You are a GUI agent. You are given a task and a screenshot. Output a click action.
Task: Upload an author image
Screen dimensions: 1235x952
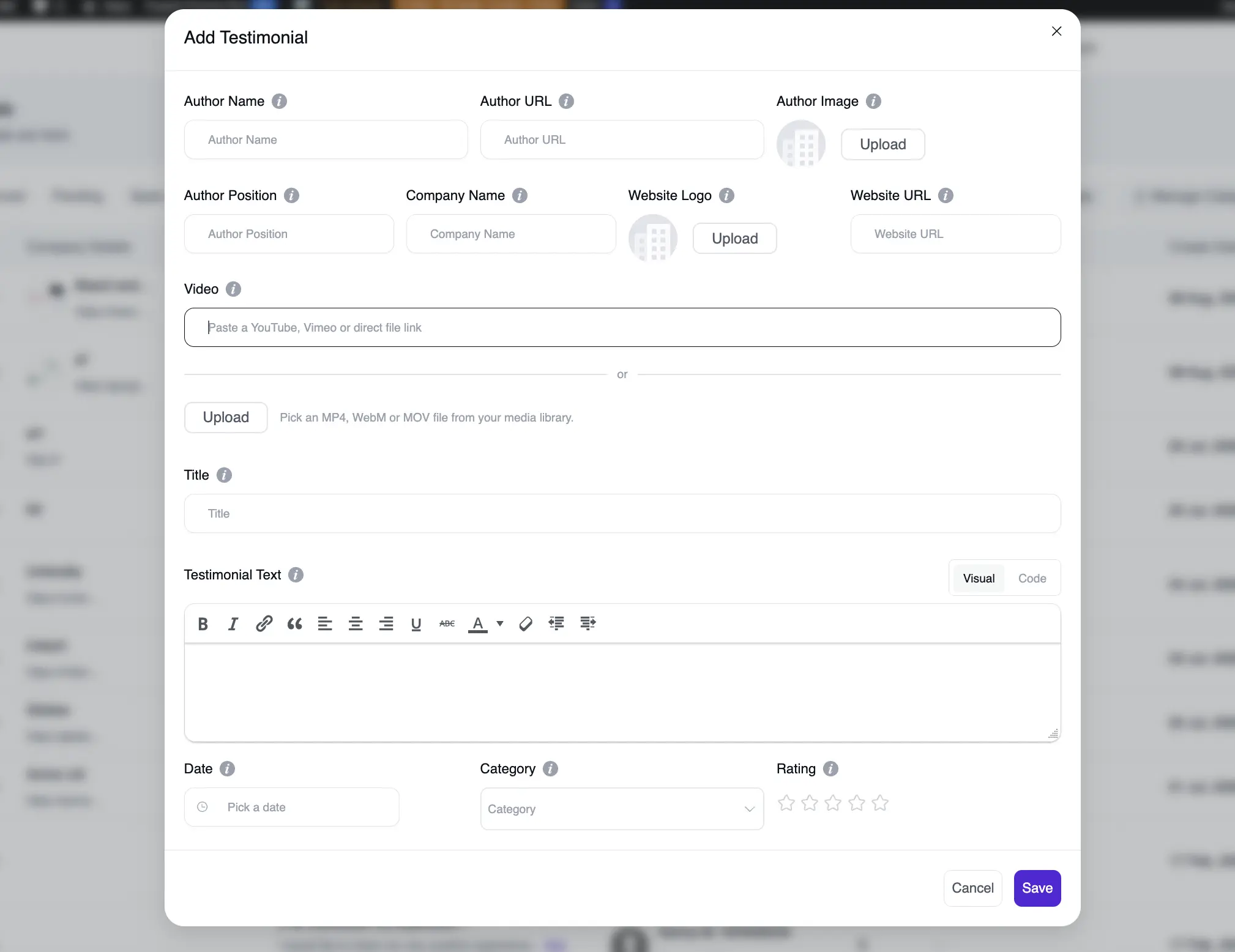[x=882, y=144]
